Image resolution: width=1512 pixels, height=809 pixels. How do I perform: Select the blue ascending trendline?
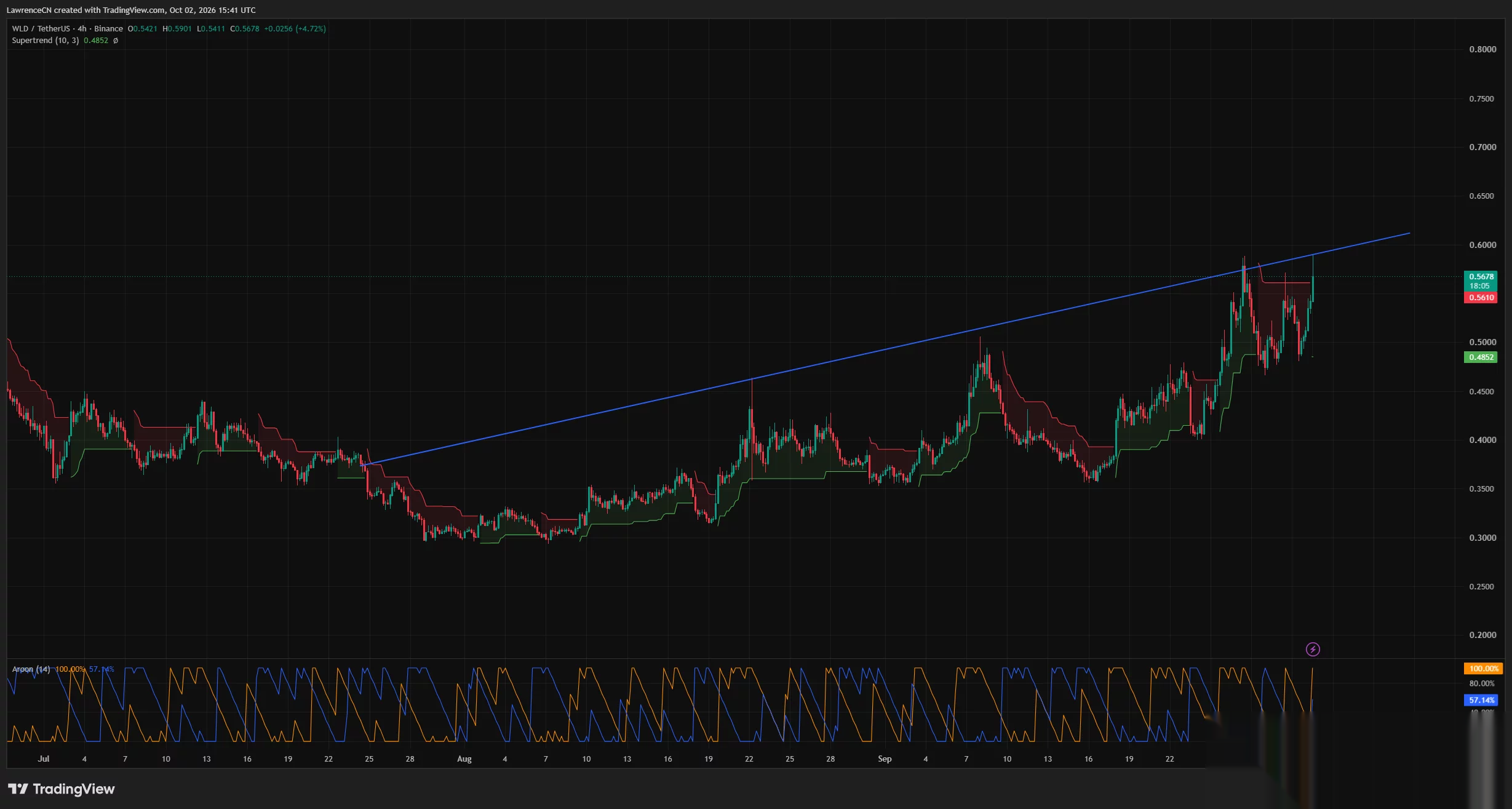tap(886, 349)
